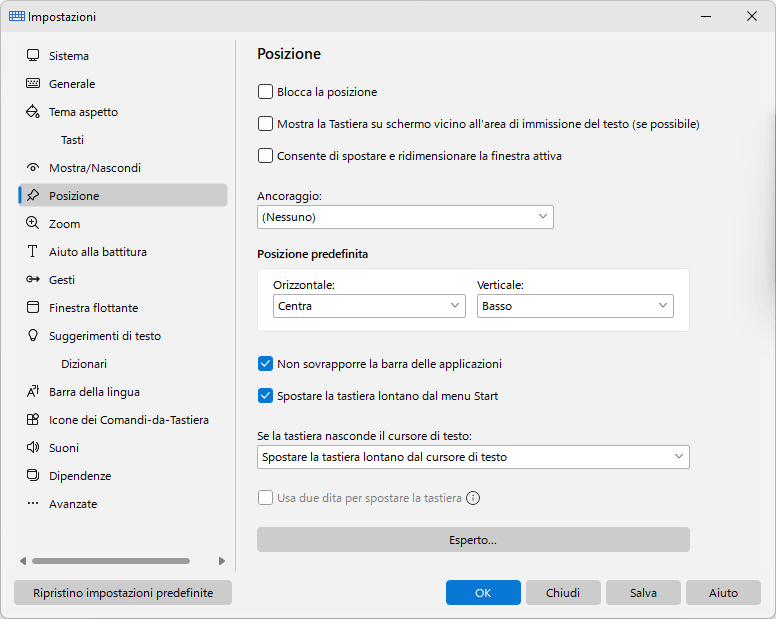Viewport: 776px width, 619px height.
Task: Click the Posizione pin icon
Action: [x=33, y=195]
